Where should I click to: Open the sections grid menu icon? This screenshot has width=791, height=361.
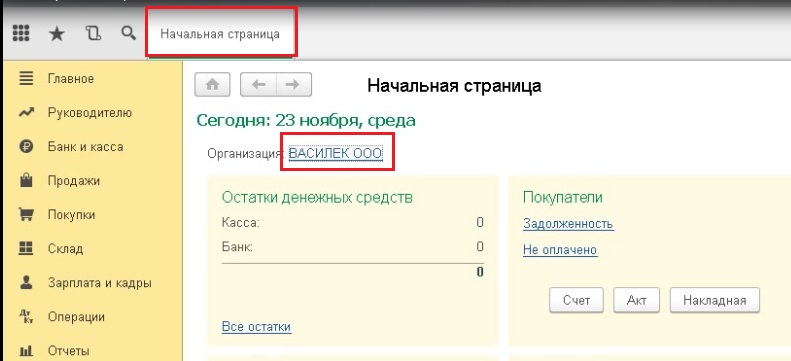coord(21,33)
